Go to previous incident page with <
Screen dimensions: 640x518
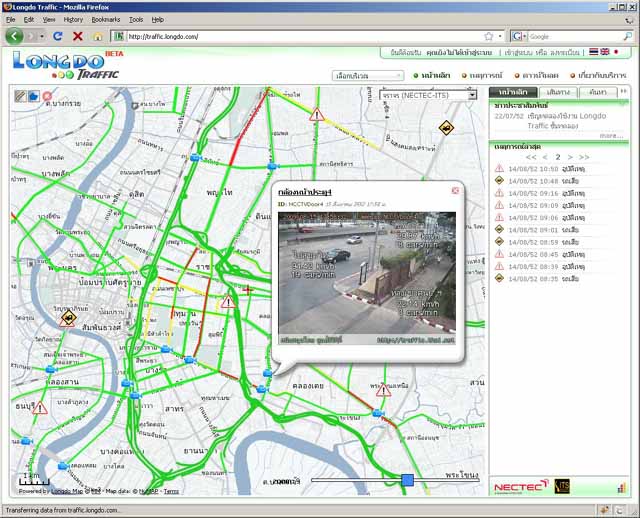pos(545,157)
